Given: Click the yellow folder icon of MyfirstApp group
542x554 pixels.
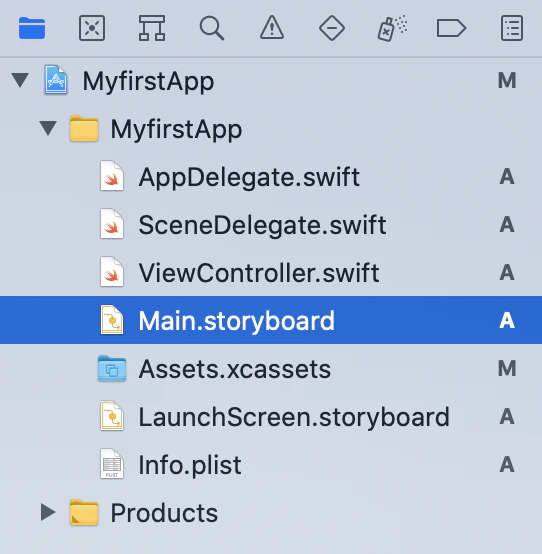Looking at the screenshot, I should tap(84, 128).
